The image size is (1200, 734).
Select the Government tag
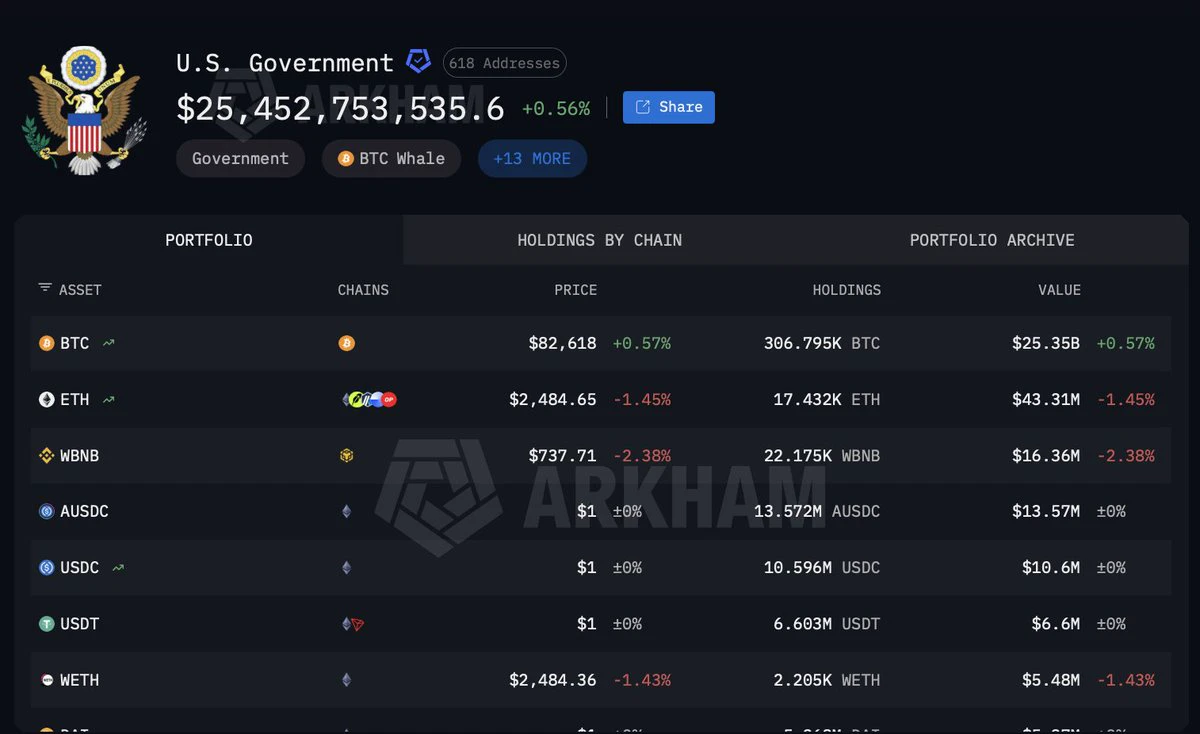pyautogui.click(x=240, y=158)
